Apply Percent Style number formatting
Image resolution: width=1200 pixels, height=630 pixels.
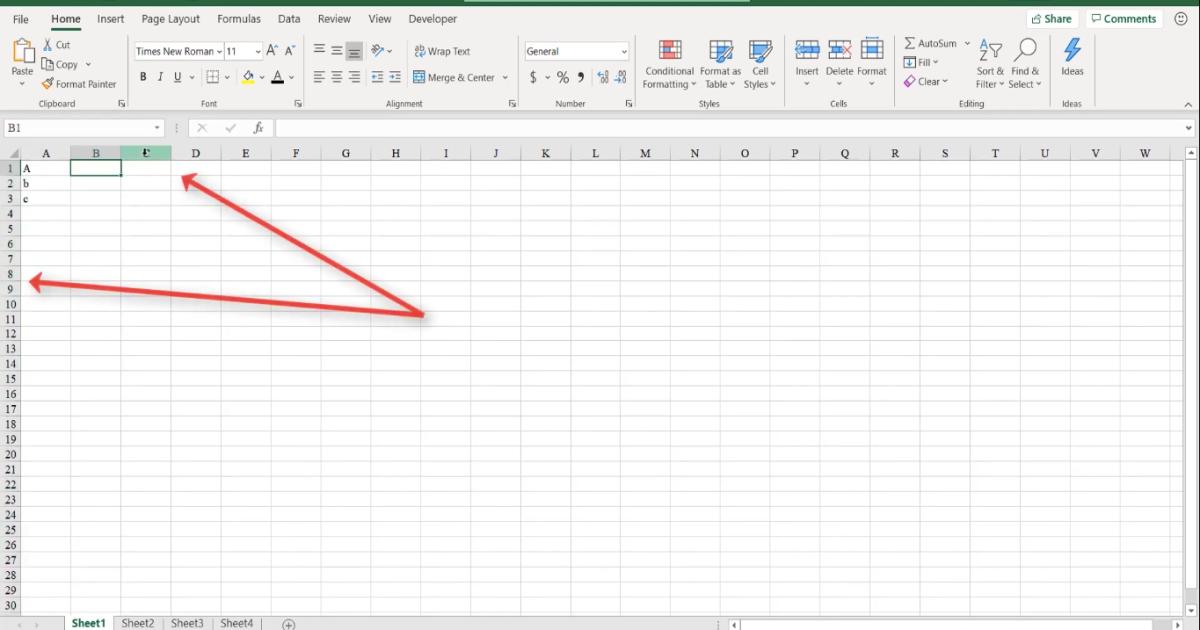point(562,76)
